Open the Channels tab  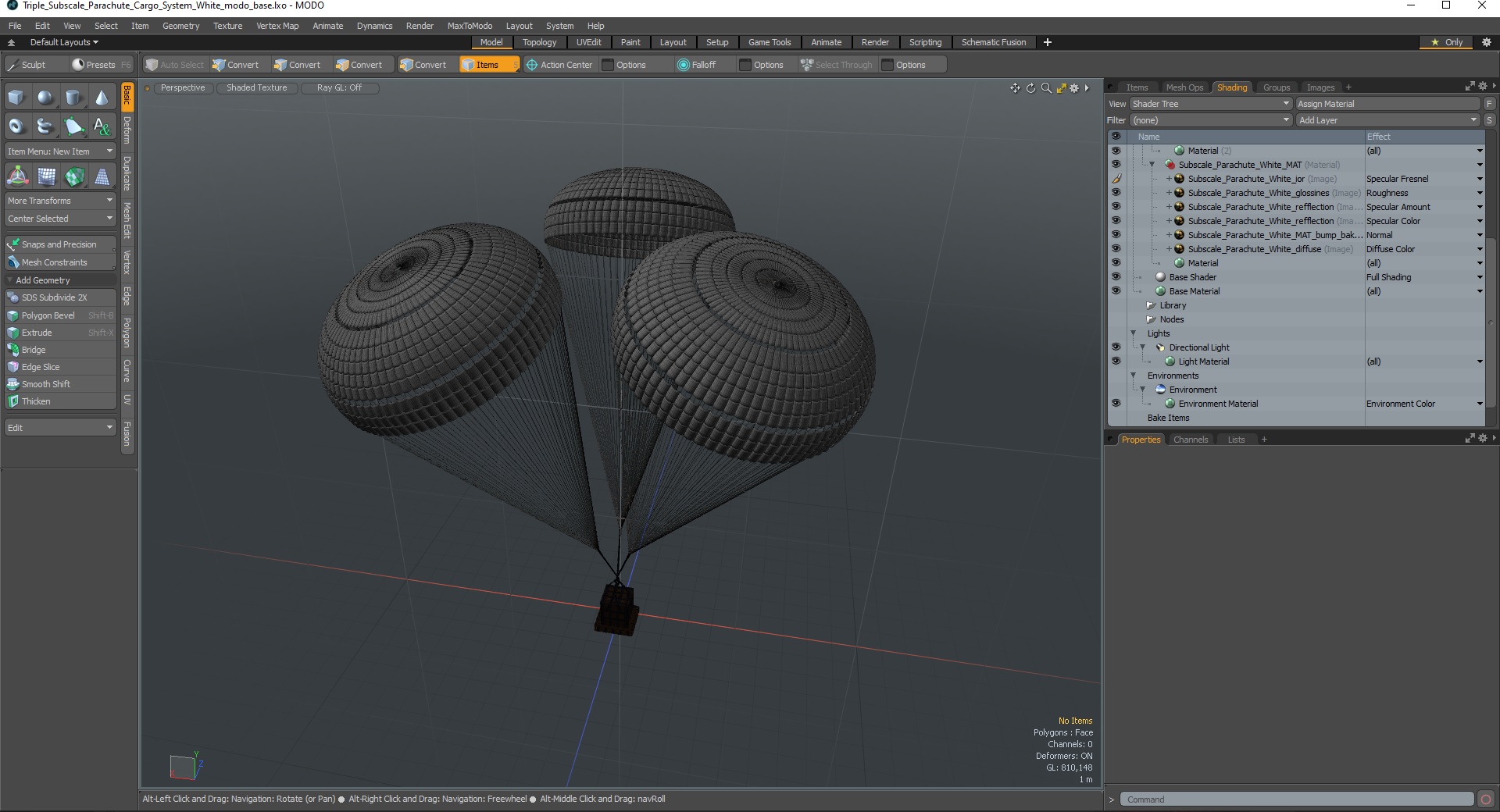[x=1190, y=440]
